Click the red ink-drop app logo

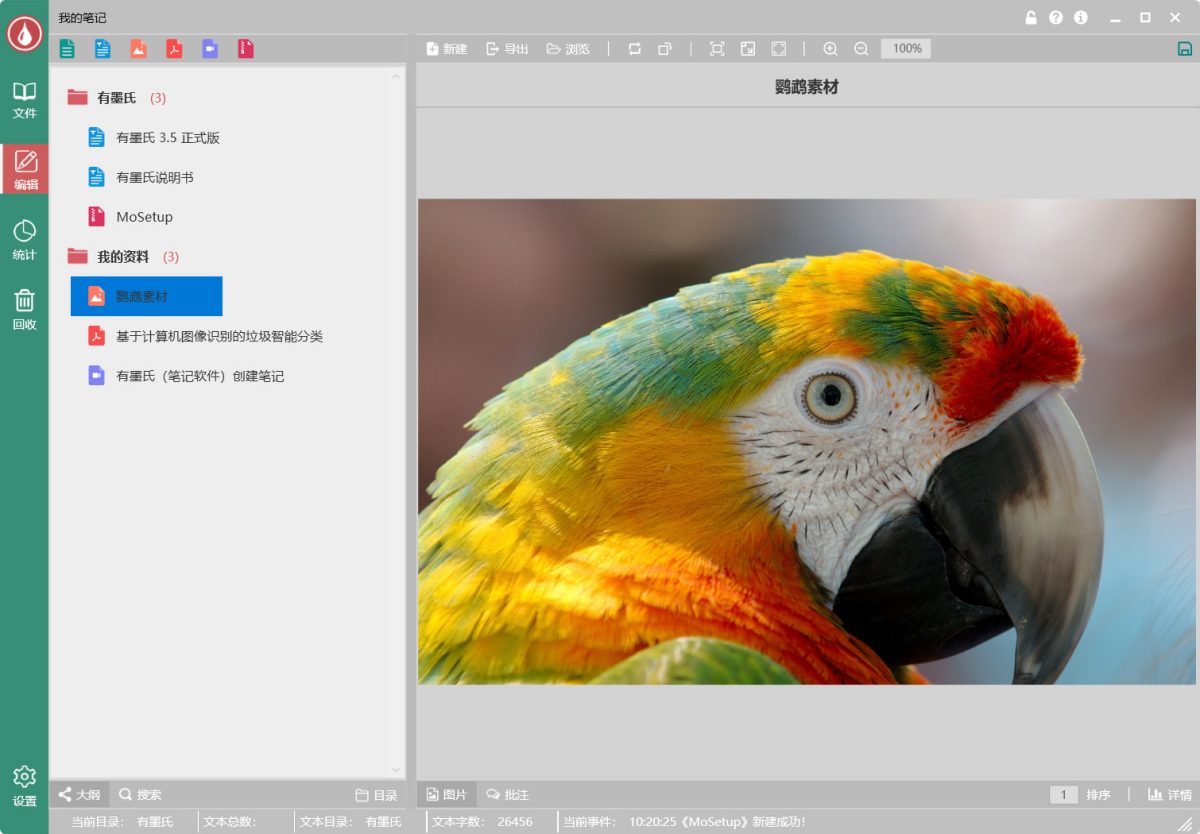coord(24,33)
